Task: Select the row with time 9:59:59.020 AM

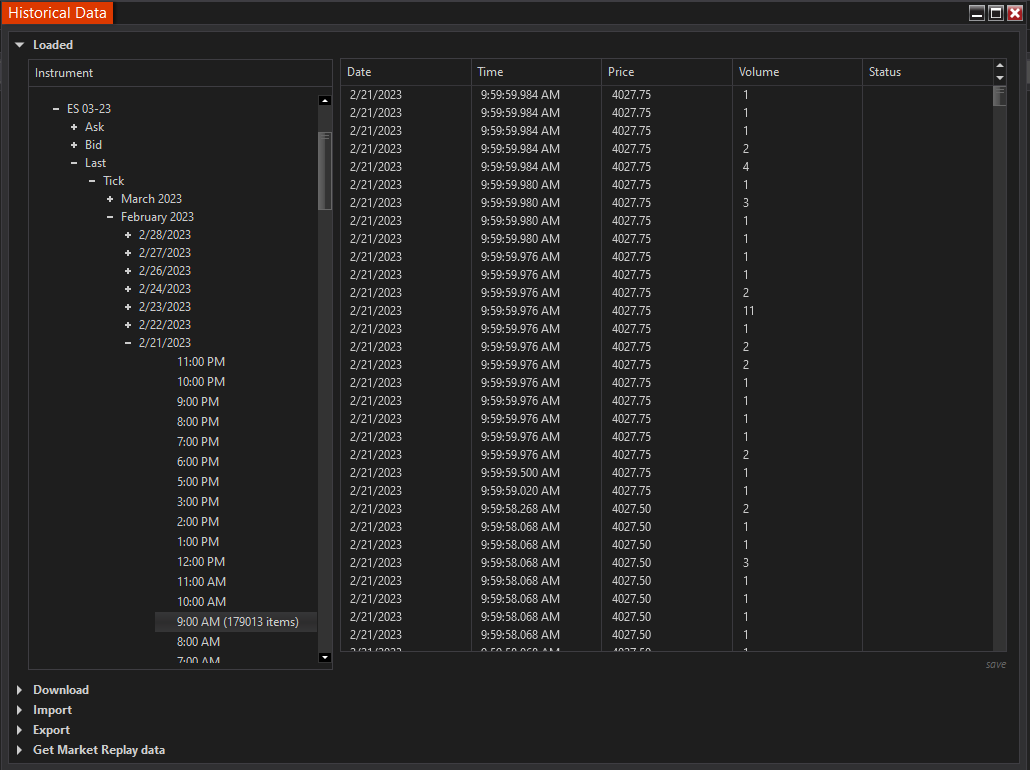Action: (667, 491)
